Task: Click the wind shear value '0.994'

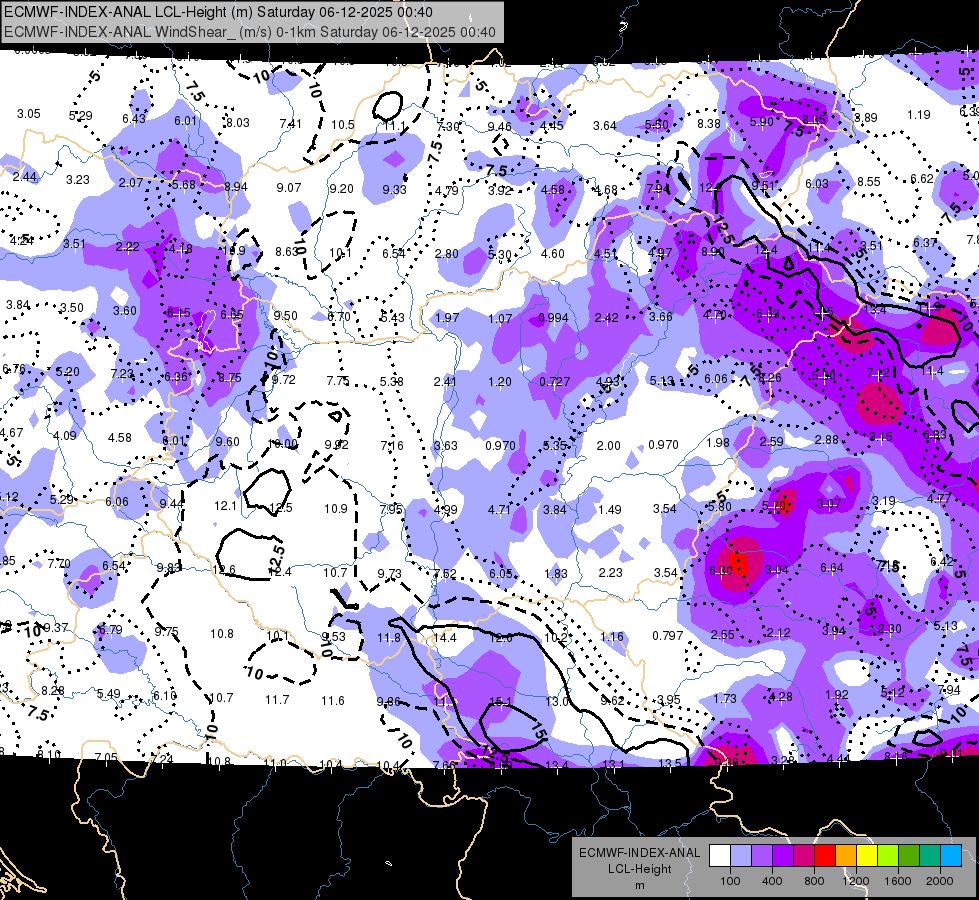Action: [553, 318]
